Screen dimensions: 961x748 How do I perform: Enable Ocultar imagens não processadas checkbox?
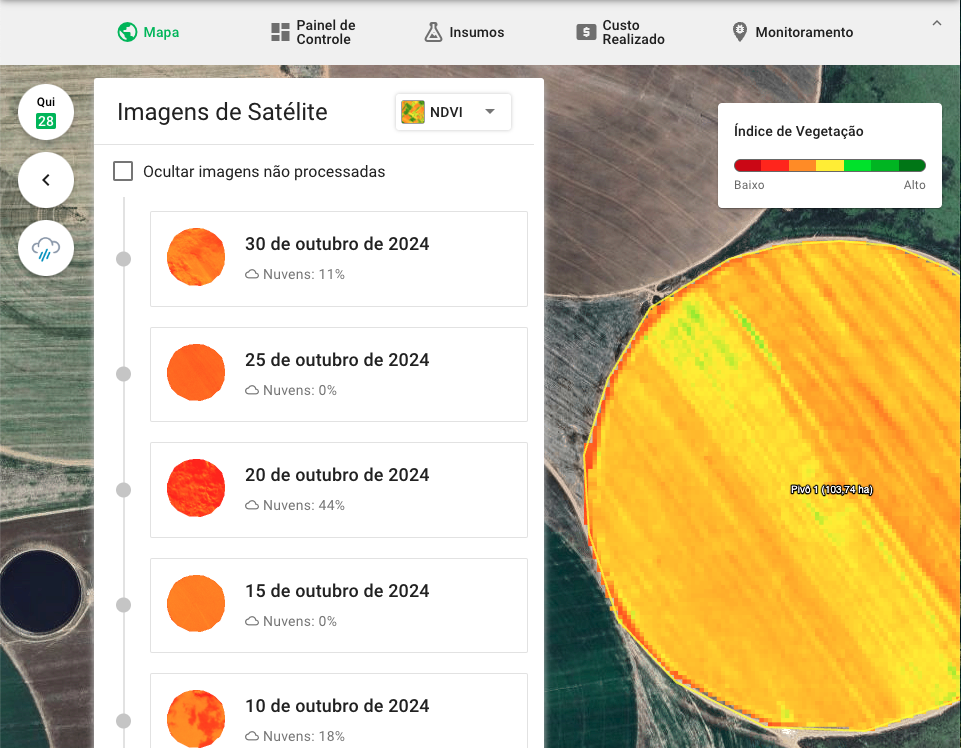(123, 171)
